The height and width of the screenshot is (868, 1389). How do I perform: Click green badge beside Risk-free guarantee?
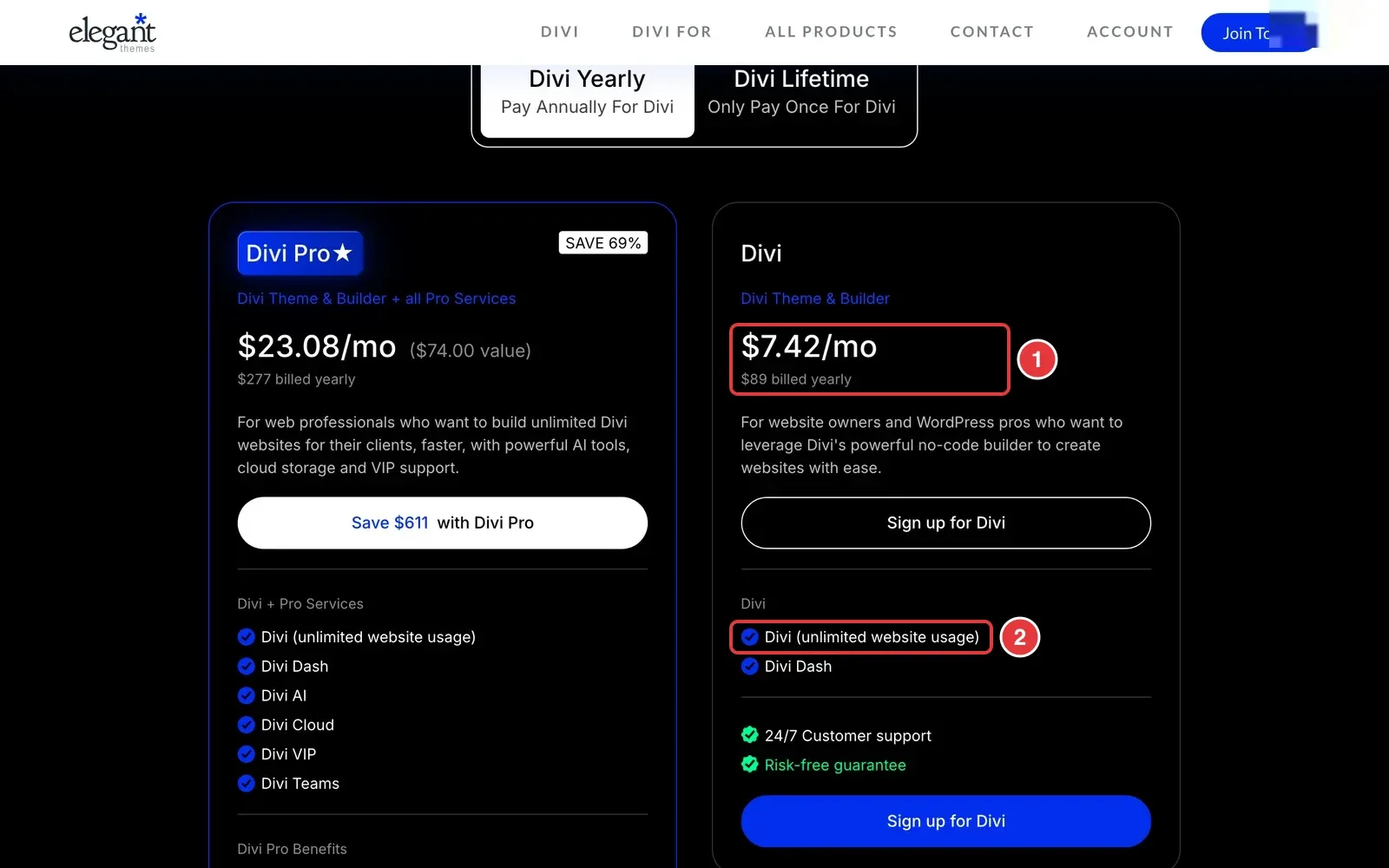[750, 765]
